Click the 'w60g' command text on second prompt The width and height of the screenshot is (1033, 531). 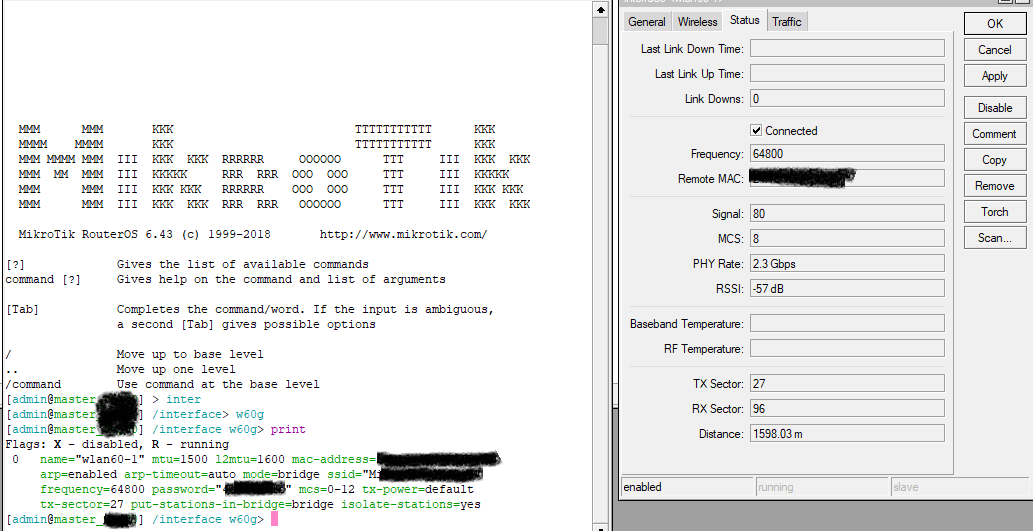pyautogui.click(x=250, y=414)
